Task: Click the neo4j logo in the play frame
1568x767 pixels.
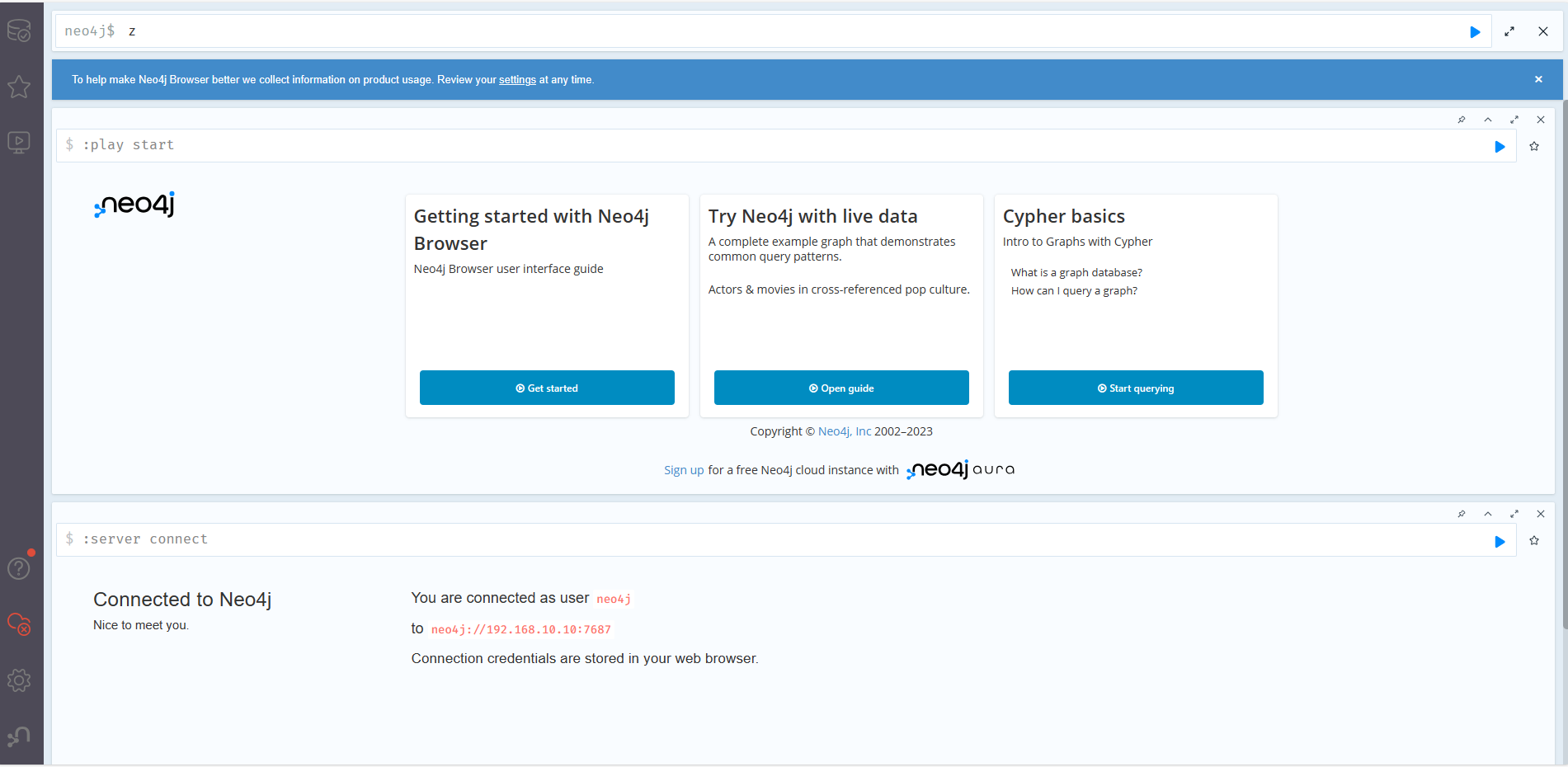Action: [134, 205]
